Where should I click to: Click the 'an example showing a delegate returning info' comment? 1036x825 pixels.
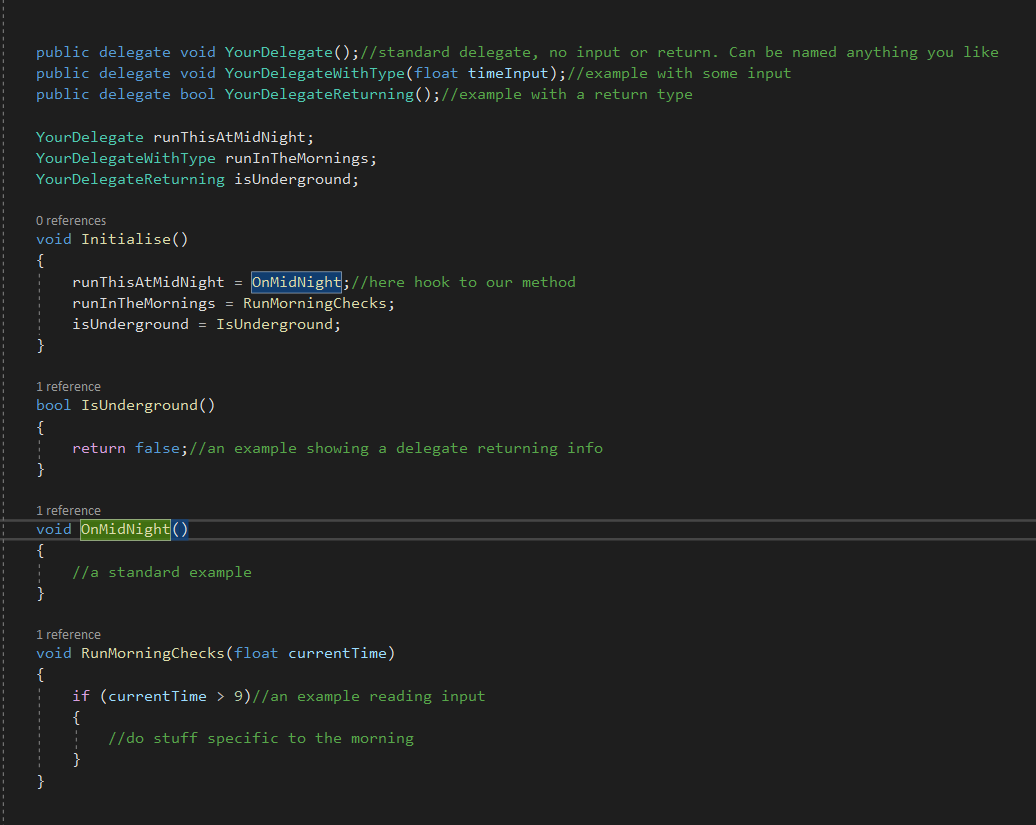[x=396, y=448]
